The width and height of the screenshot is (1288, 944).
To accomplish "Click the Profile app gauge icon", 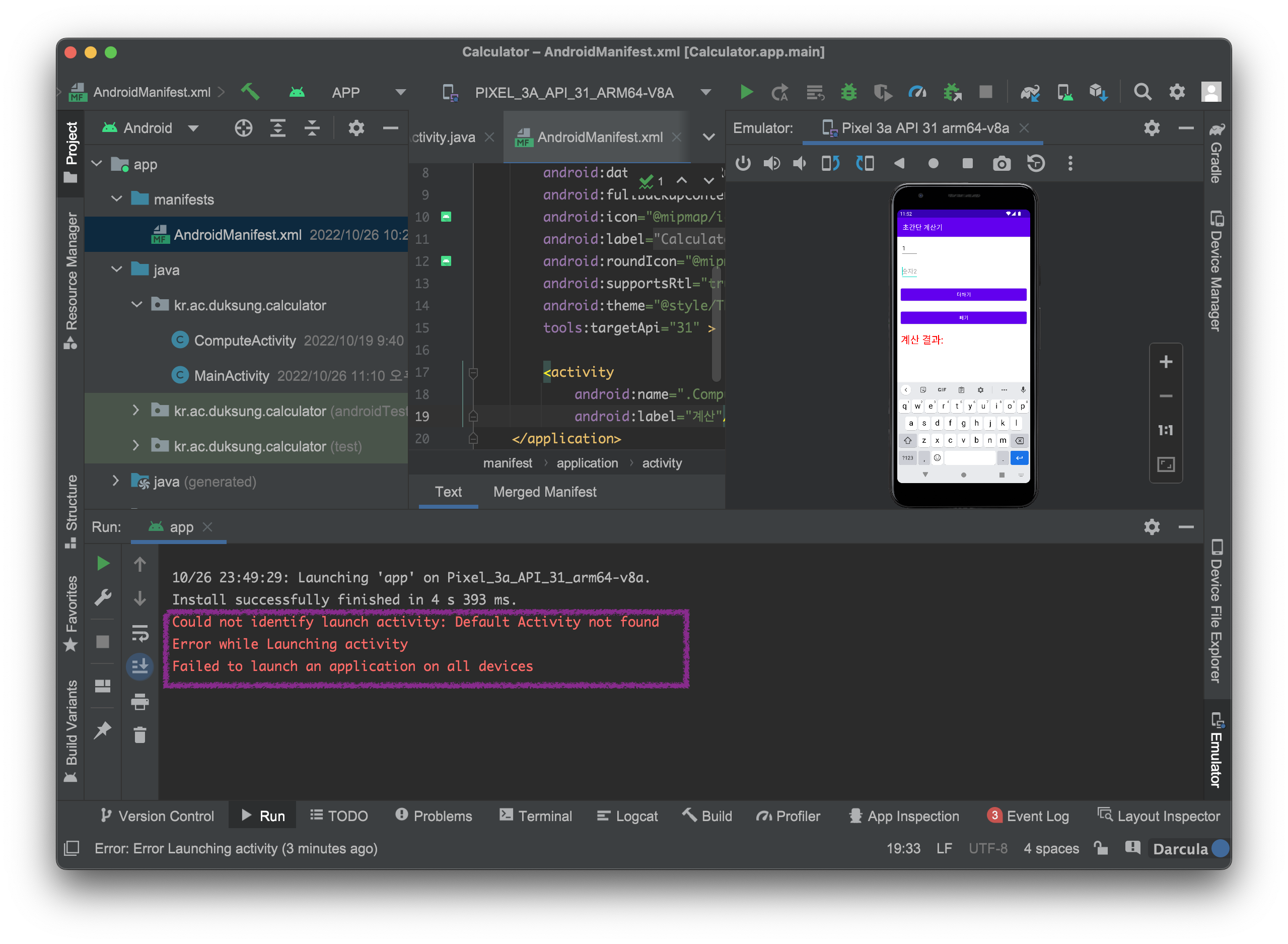I will click(x=917, y=92).
